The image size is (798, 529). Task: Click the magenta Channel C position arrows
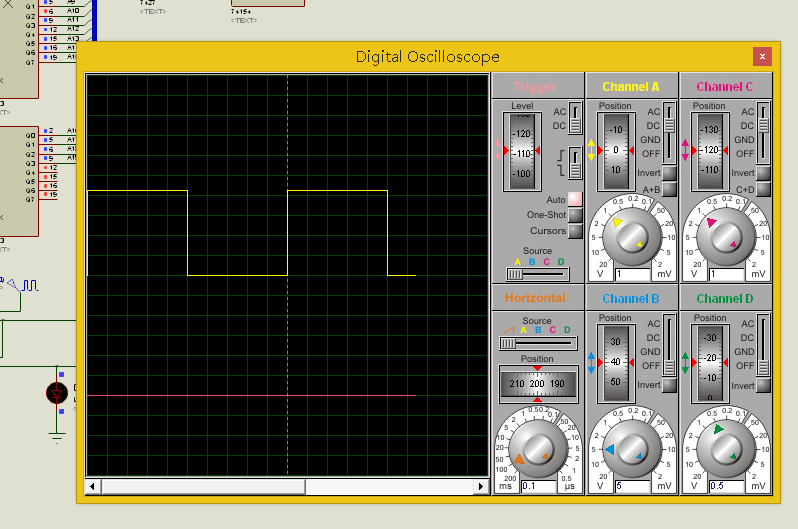click(685, 150)
